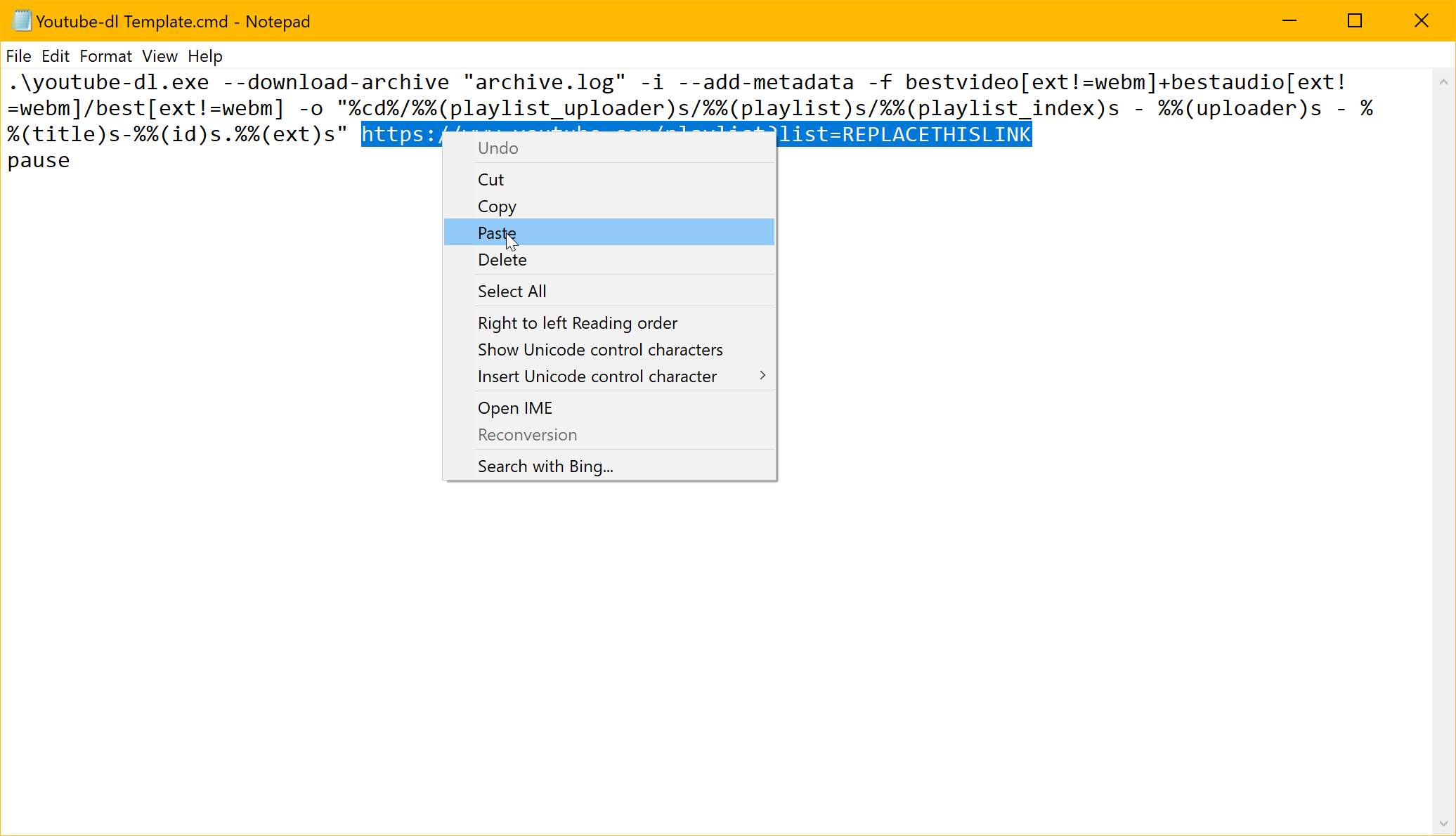Expand Insert Unicode control character submenu
Image resolution: width=1456 pixels, height=836 pixels.
point(609,377)
